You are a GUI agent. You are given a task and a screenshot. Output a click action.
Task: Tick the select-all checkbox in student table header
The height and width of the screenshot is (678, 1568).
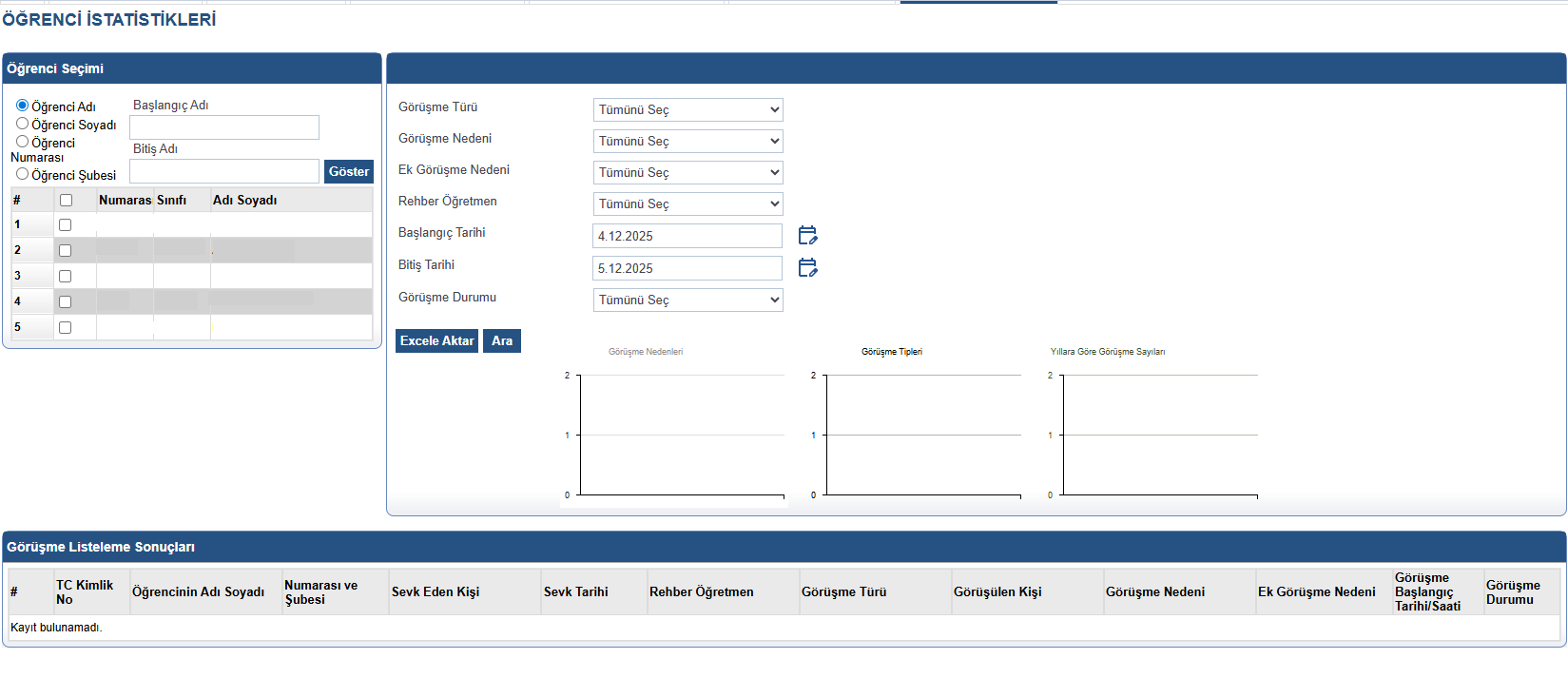66,200
